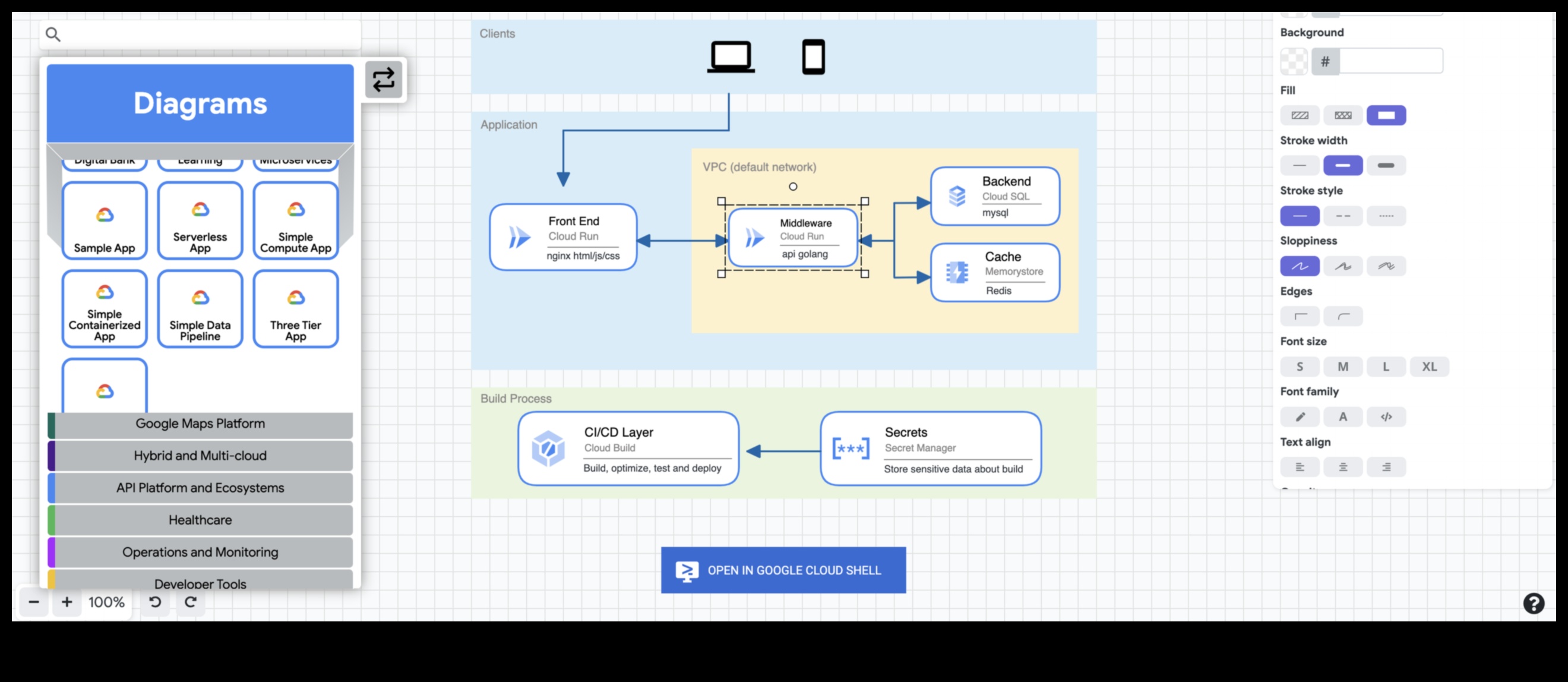This screenshot has width=1568, height=682.
Task: Expand the Google Maps Platform section
Action: (200, 424)
